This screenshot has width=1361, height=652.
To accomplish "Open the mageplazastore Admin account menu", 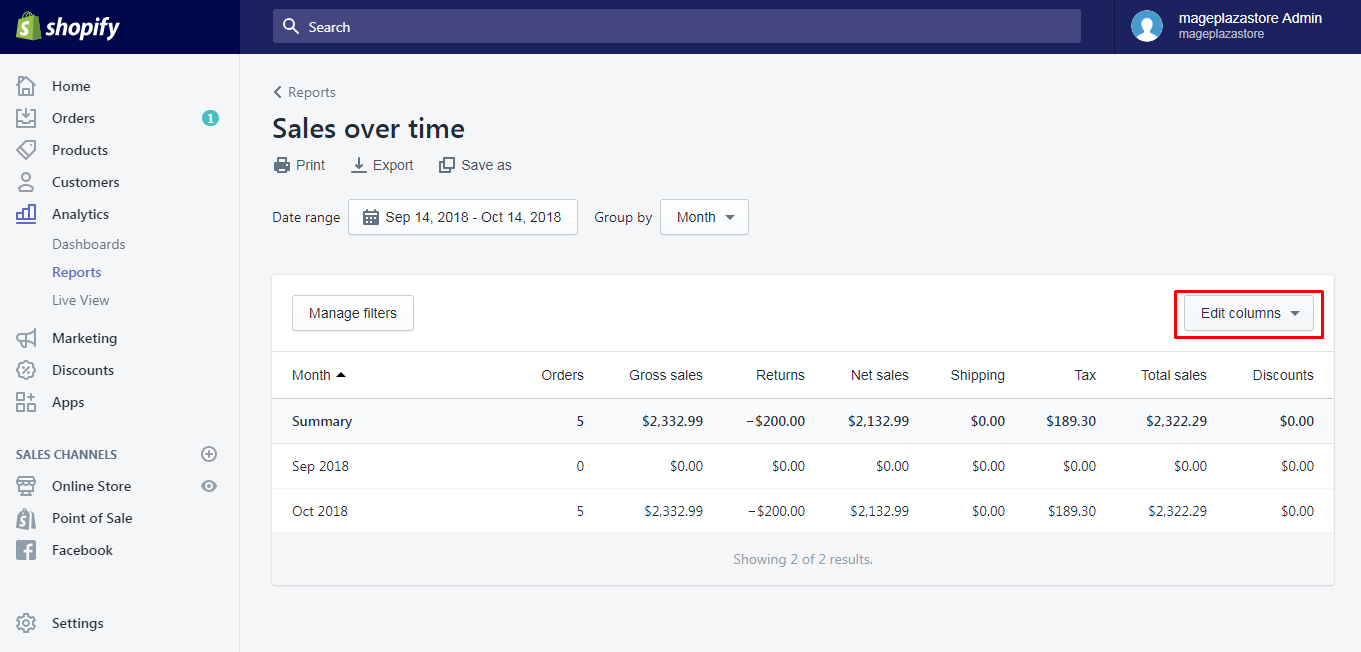I will [1237, 26].
